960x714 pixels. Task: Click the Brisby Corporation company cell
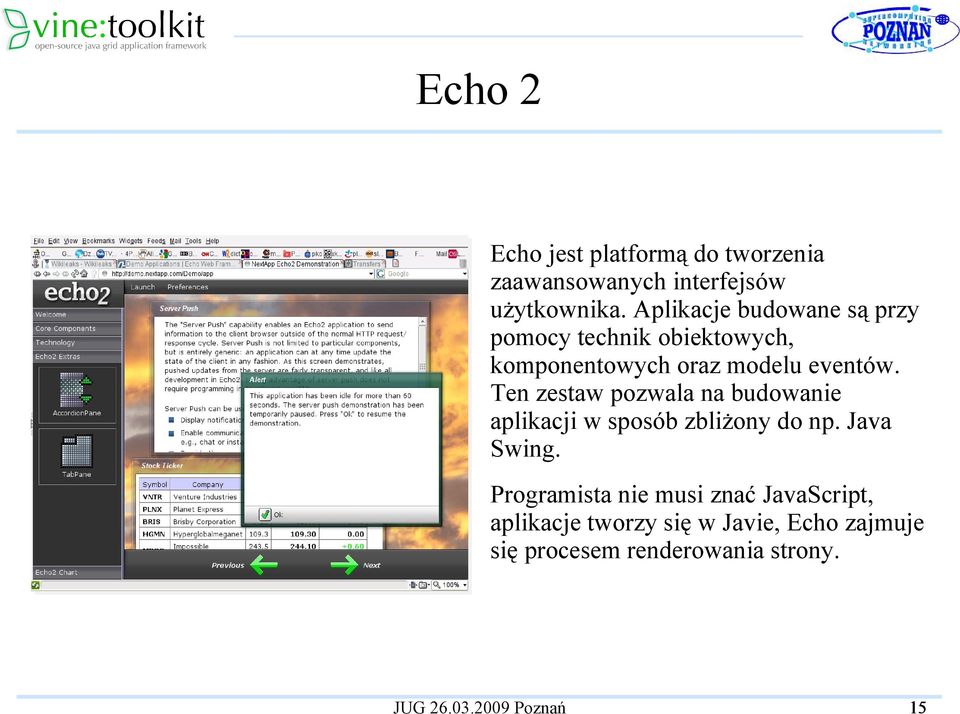(206, 521)
